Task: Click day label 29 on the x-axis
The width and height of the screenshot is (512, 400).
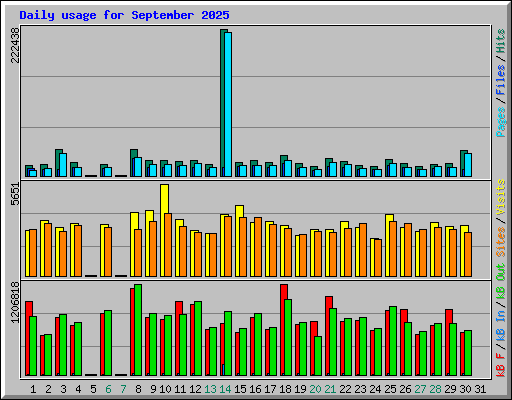Action: [450, 389]
